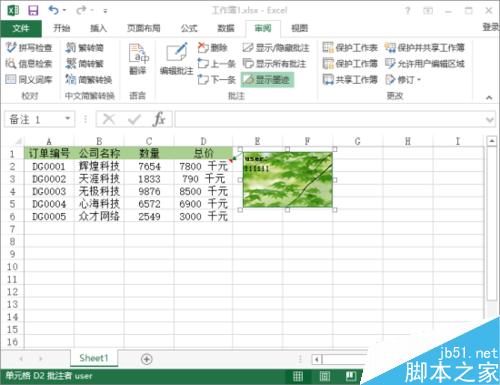Open the 文件 (File) menu

click(x=21, y=28)
